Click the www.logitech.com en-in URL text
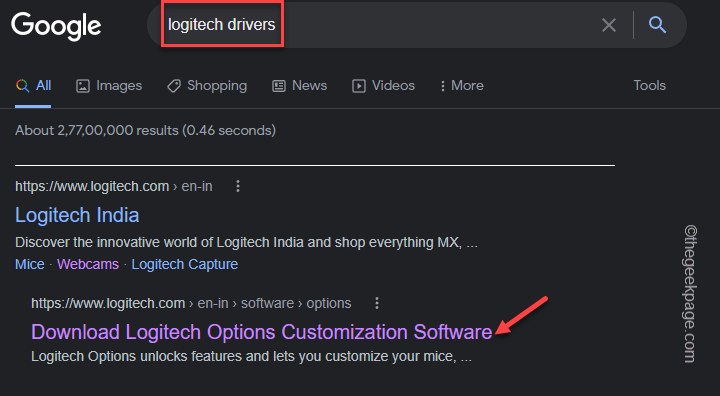 (x=114, y=186)
